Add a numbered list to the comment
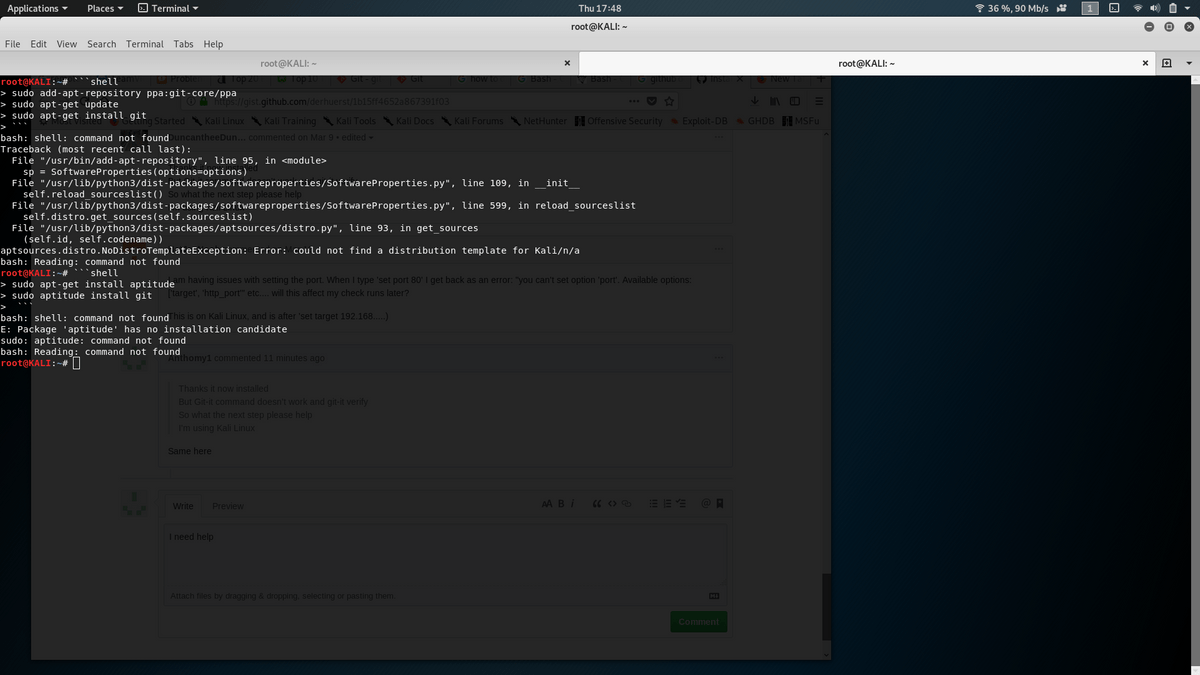The width and height of the screenshot is (1200, 675). (x=667, y=504)
